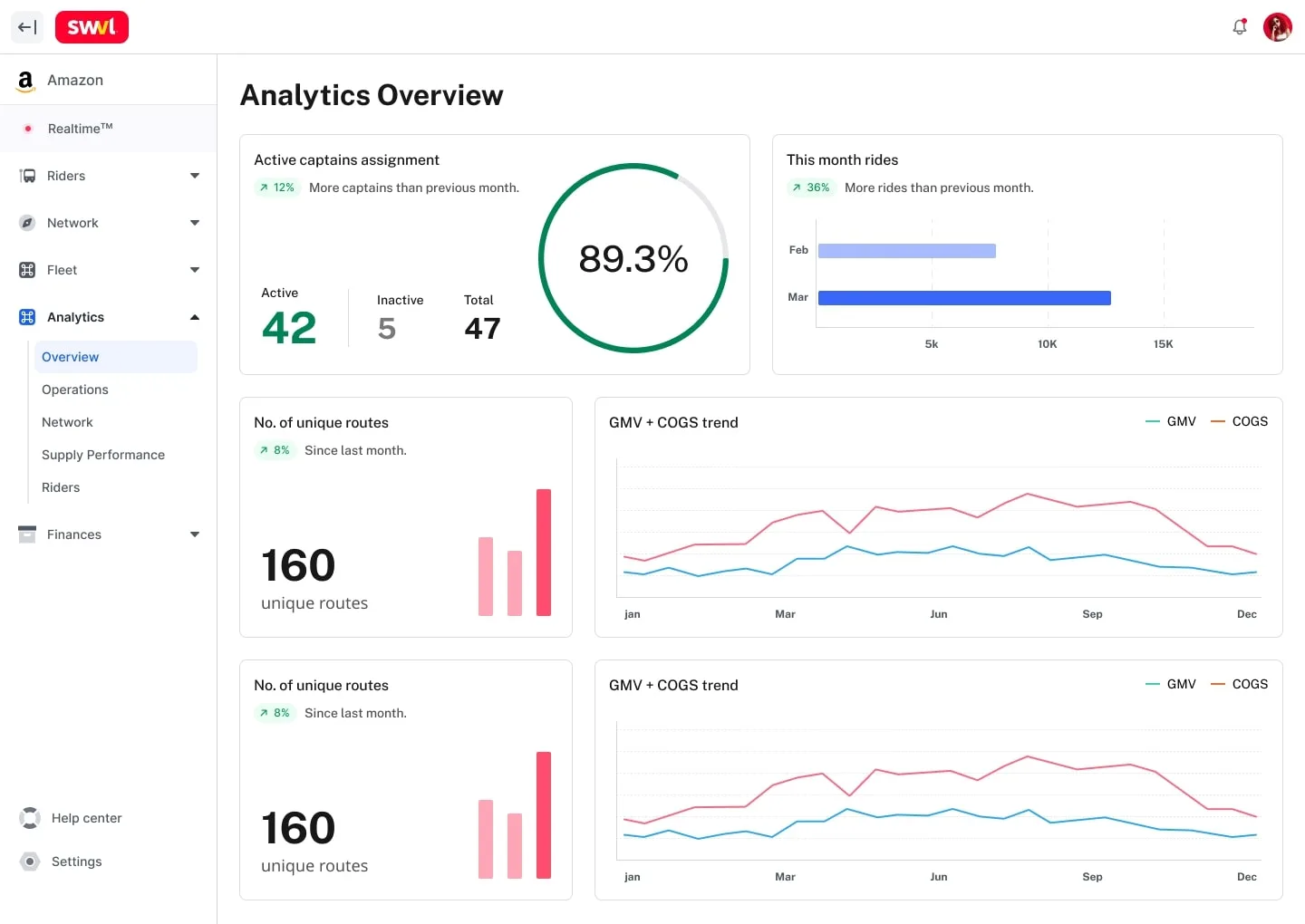The image size is (1305, 924).
Task: Collapse the Analytics section arrow
Action: pos(194,317)
